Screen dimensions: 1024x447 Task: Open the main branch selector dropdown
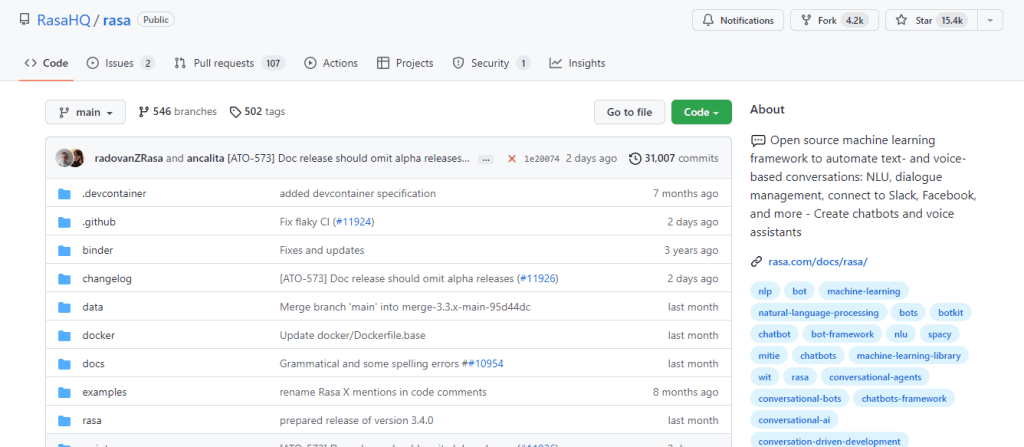point(85,112)
